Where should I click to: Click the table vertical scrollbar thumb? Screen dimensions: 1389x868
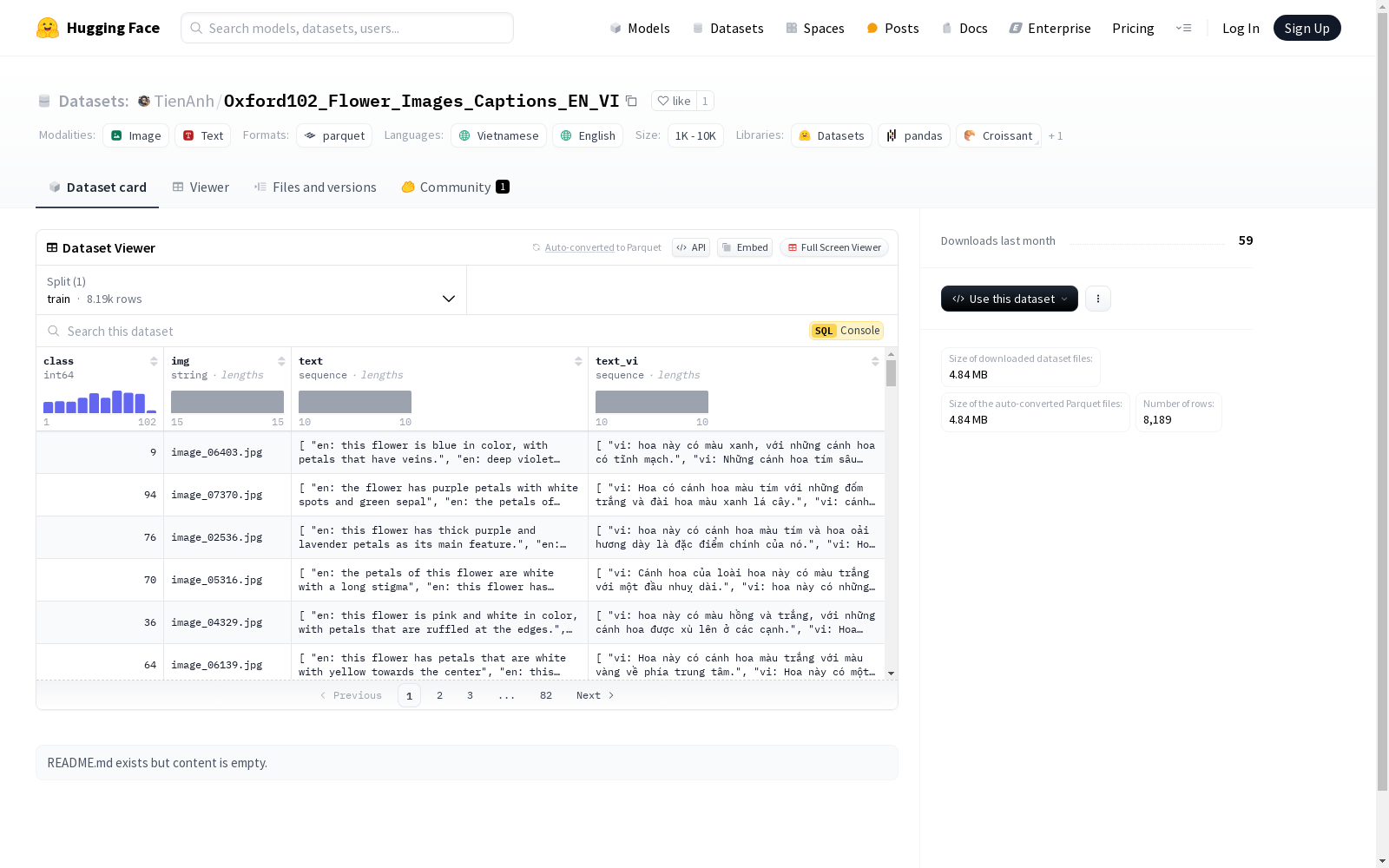click(x=891, y=373)
